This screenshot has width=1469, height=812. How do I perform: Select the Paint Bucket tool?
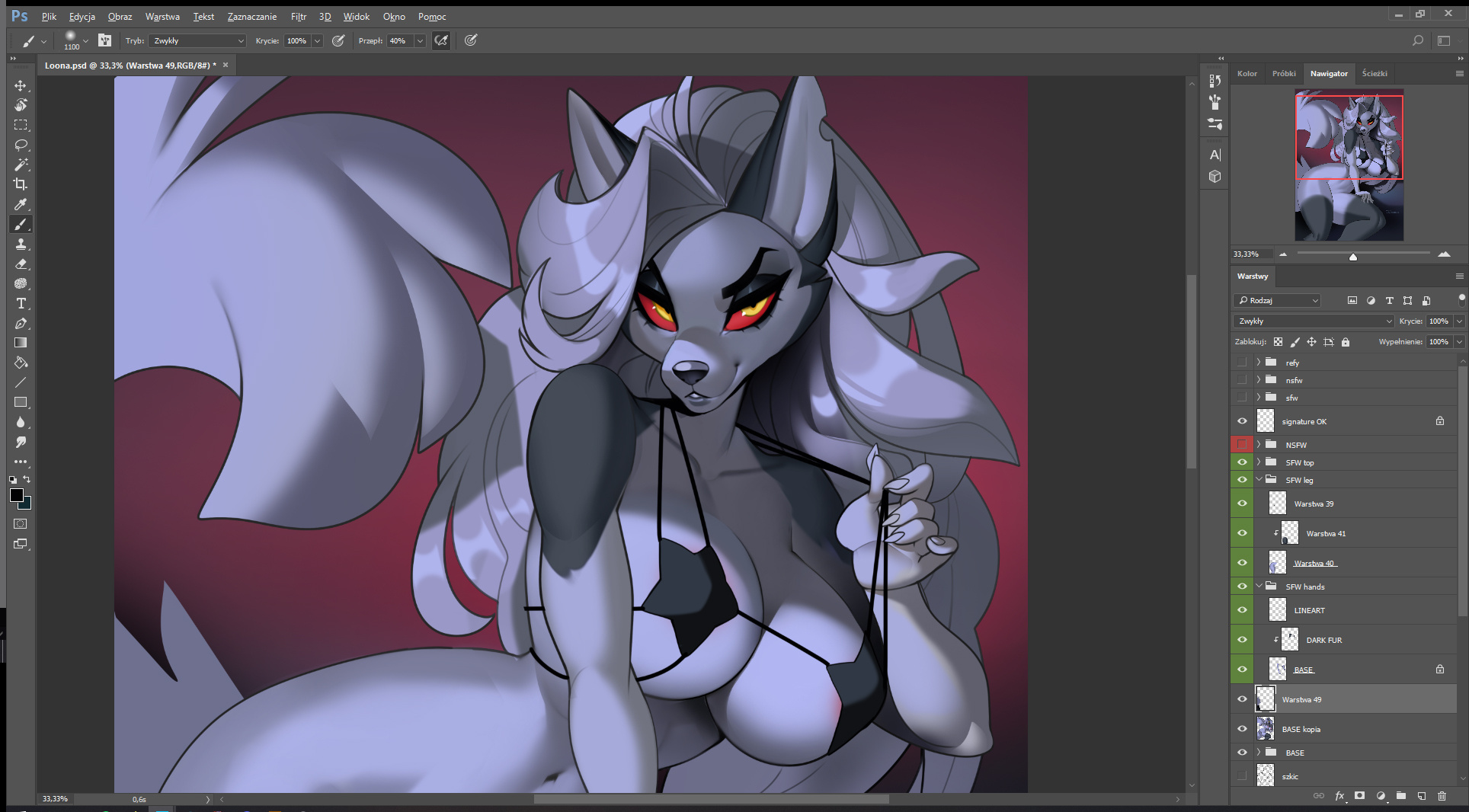click(21, 363)
